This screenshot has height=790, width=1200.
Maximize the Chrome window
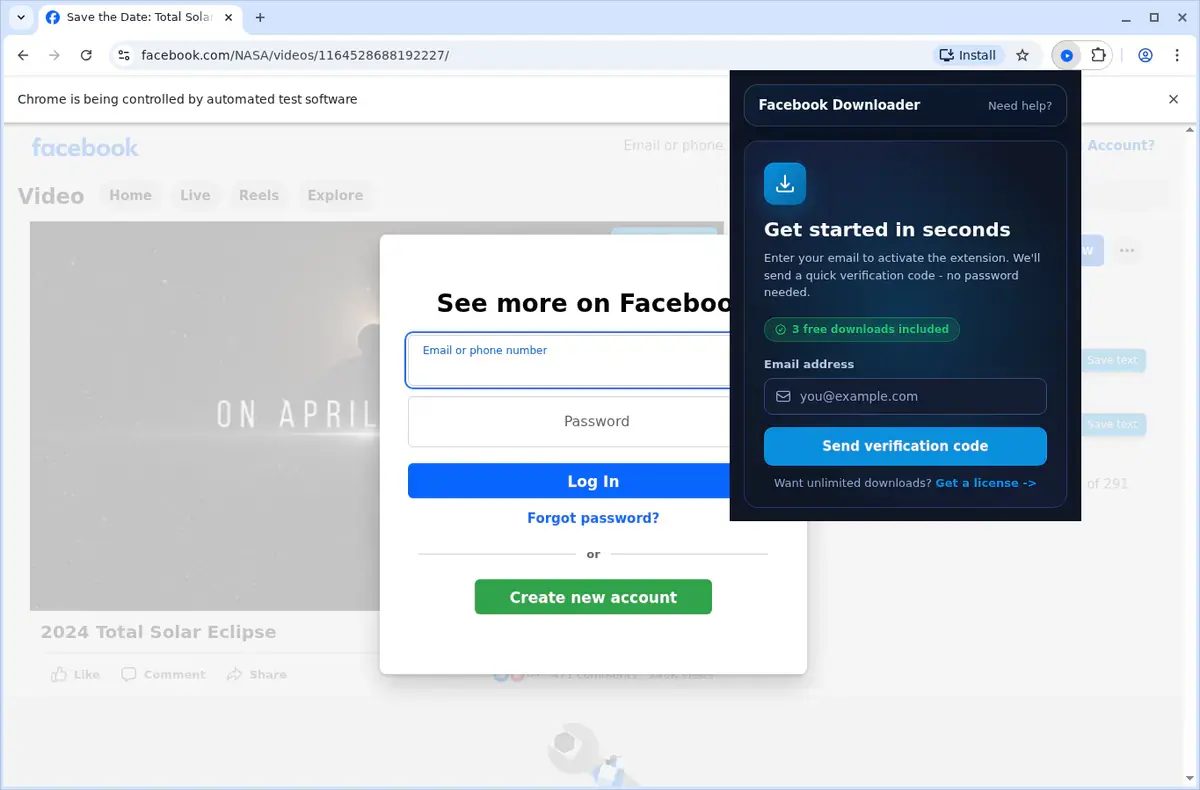click(1154, 17)
